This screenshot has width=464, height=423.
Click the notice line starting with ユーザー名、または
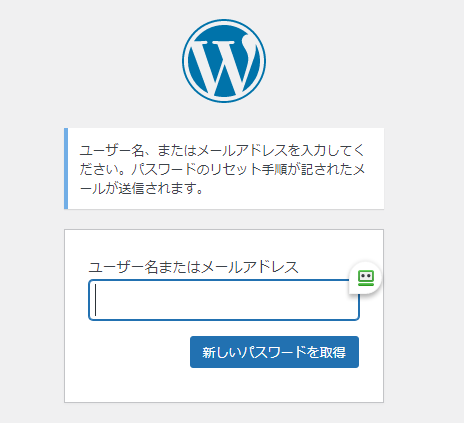[x=222, y=151]
